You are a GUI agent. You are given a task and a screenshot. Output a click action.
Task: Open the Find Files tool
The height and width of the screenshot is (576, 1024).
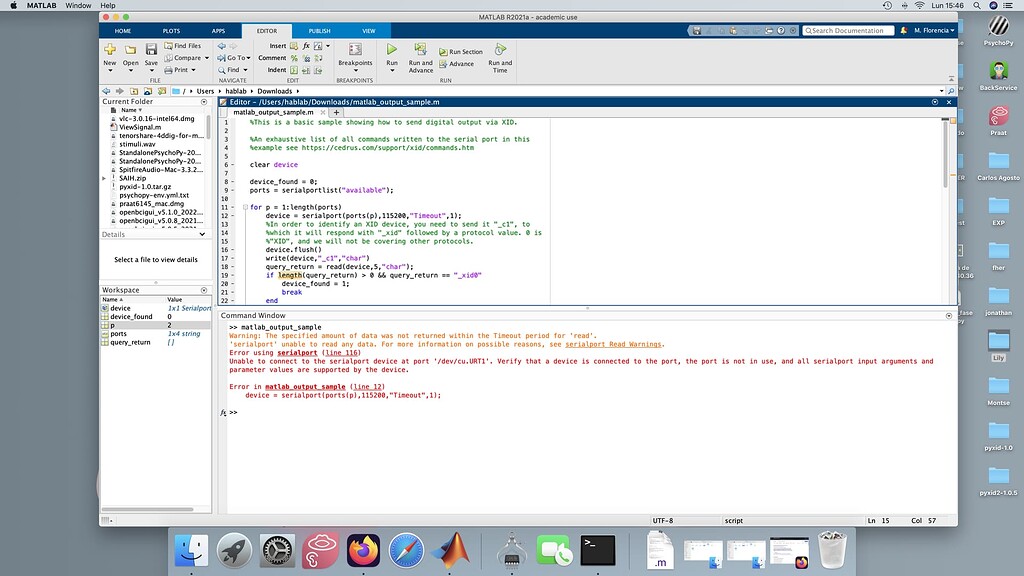(183, 45)
